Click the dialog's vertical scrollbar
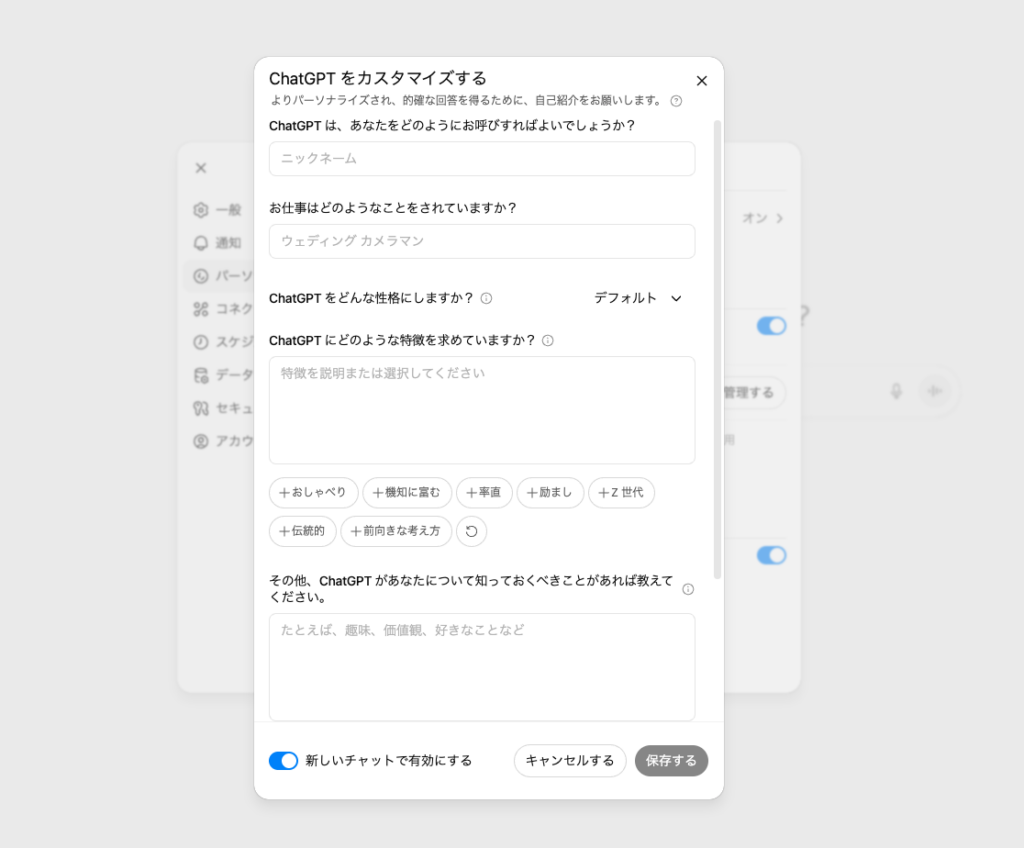This screenshot has width=1024, height=848. (x=717, y=350)
